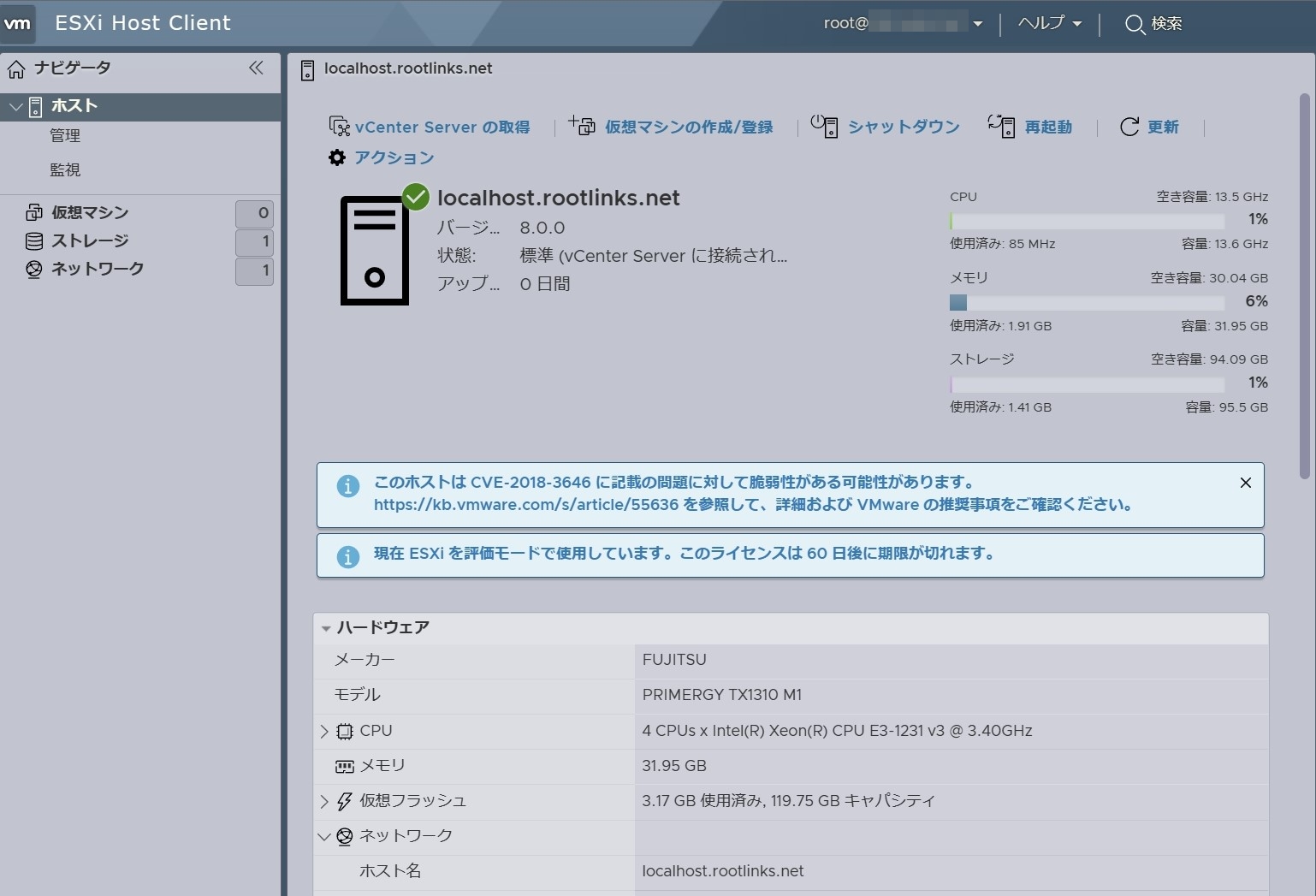Click 仮想マシンの作成/登録 button

pos(671,127)
